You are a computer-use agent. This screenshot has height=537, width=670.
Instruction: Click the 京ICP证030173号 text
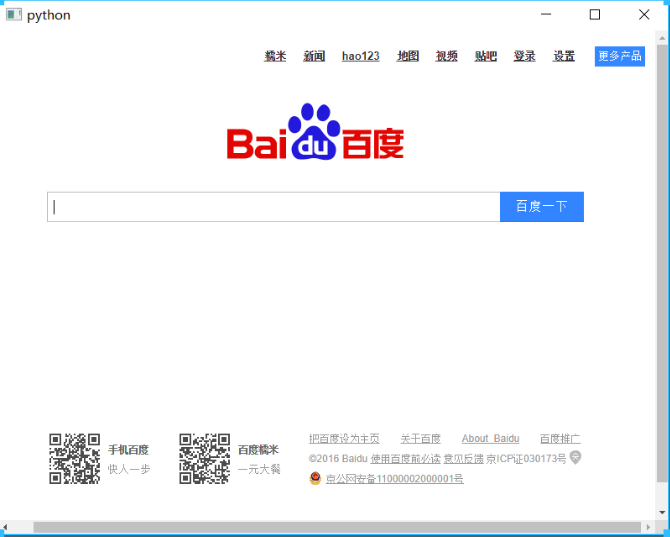(x=526, y=459)
